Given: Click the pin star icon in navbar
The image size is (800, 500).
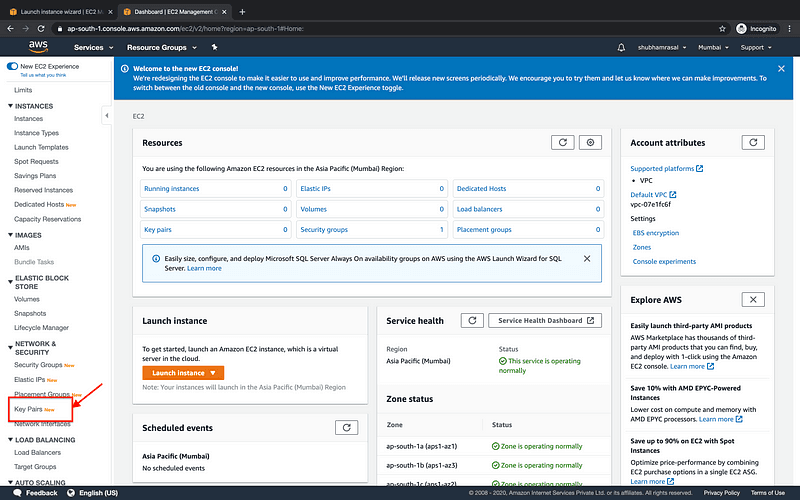Looking at the screenshot, I should [x=215, y=47].
